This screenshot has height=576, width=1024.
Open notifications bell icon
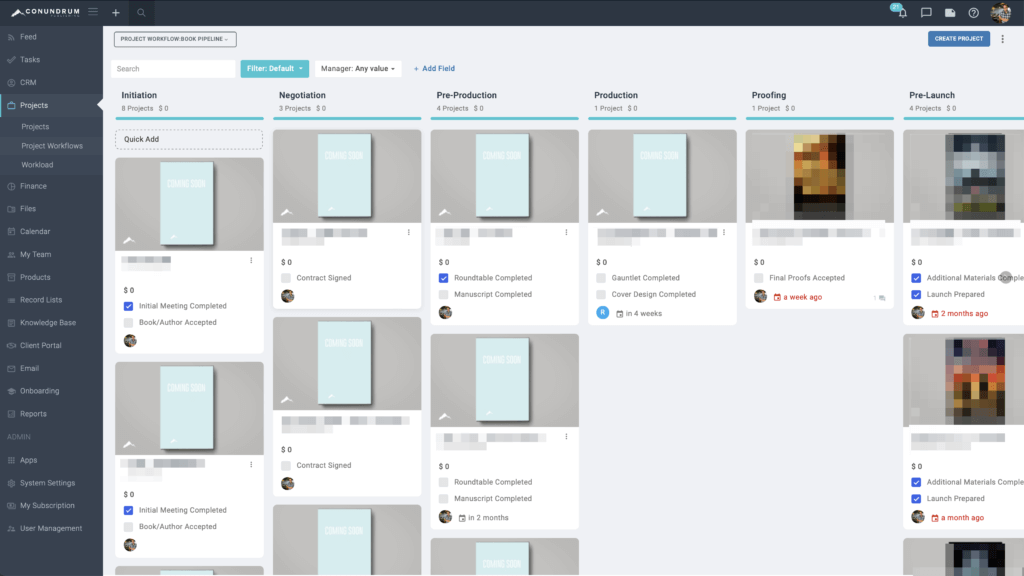click(x=901, y=12)
